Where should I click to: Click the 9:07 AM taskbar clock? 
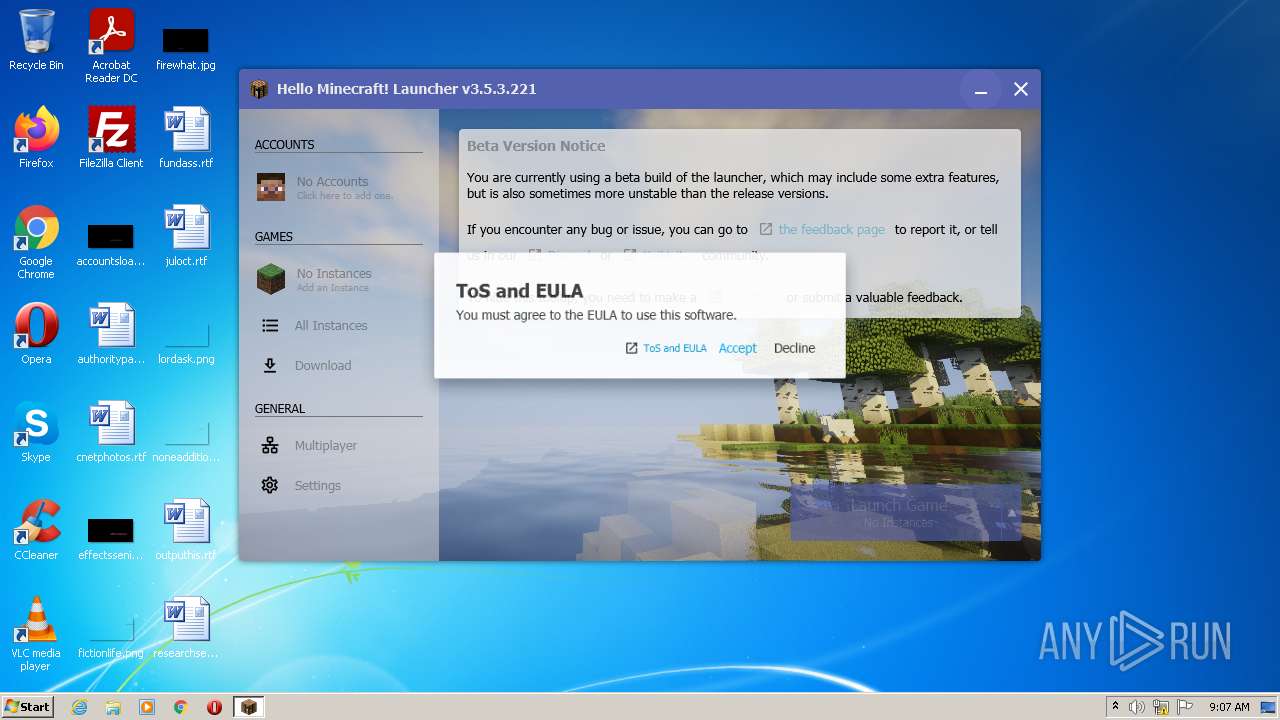pos(1229,707)
